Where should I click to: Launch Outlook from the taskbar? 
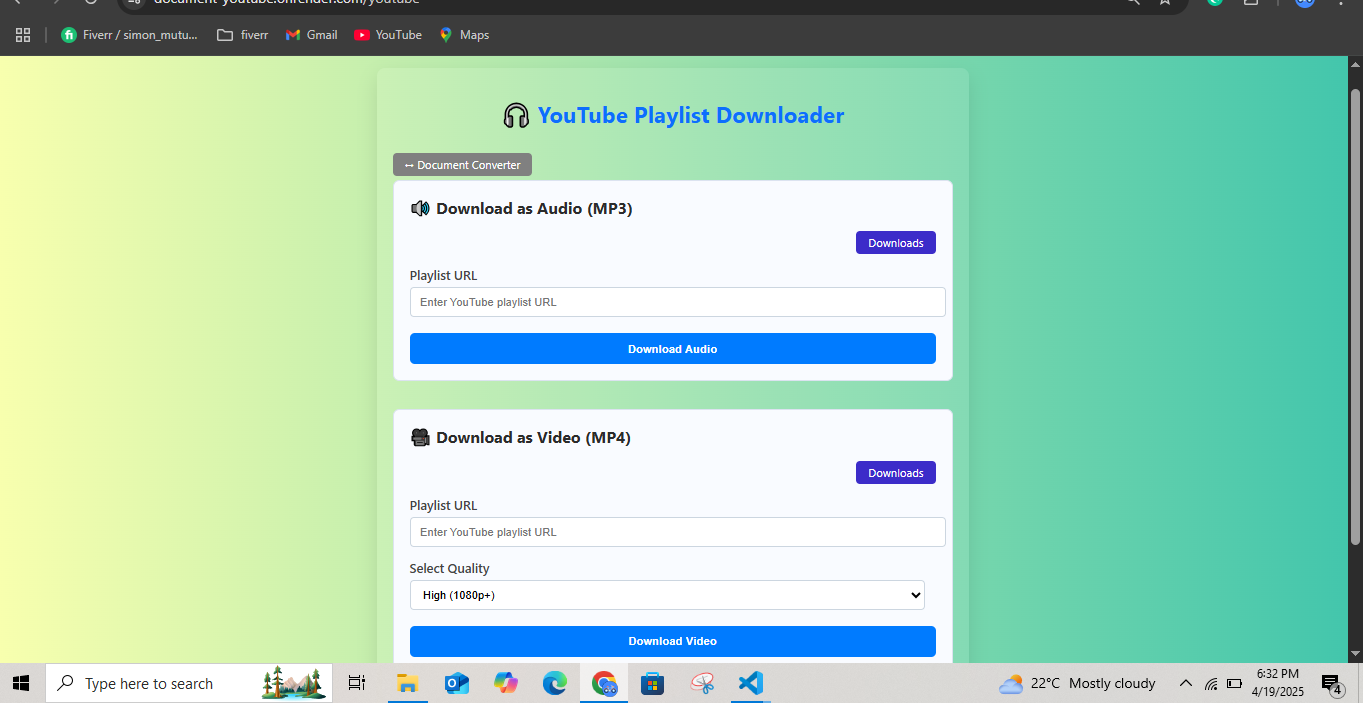(x=457, y=684)
